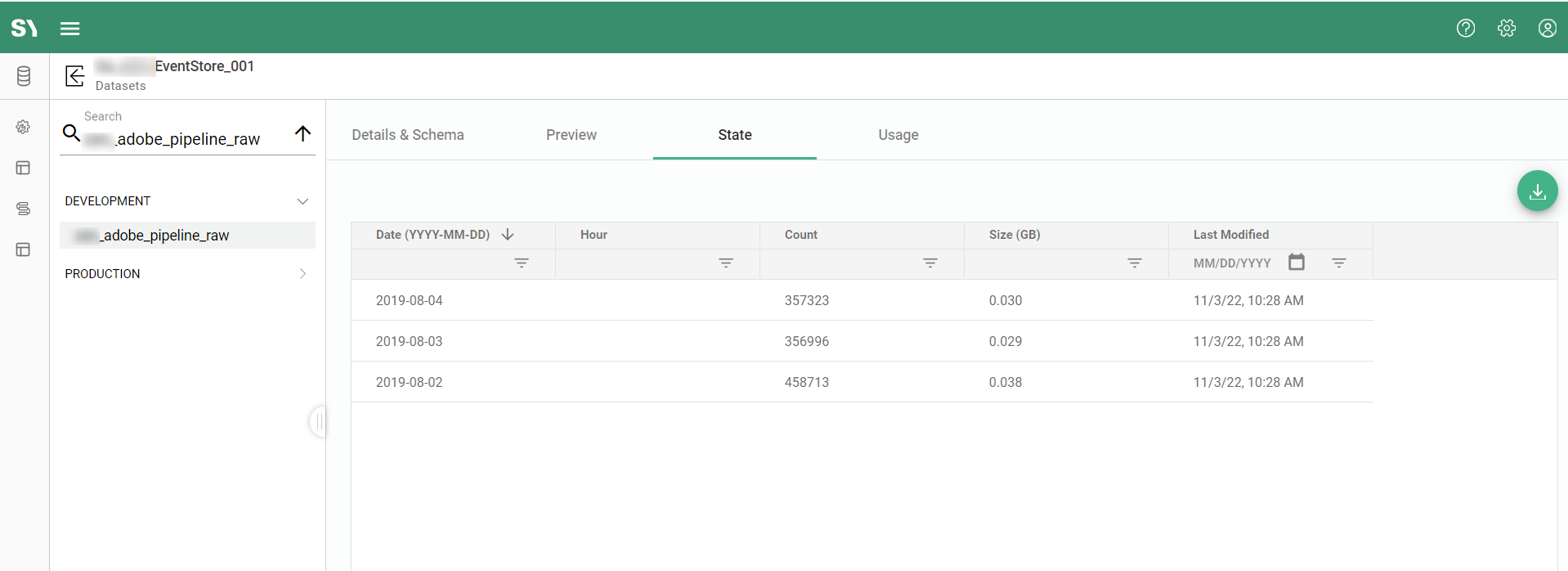Open the user account profile icon
This screenshot has height=571, width=1568.
coord(1547,29)
